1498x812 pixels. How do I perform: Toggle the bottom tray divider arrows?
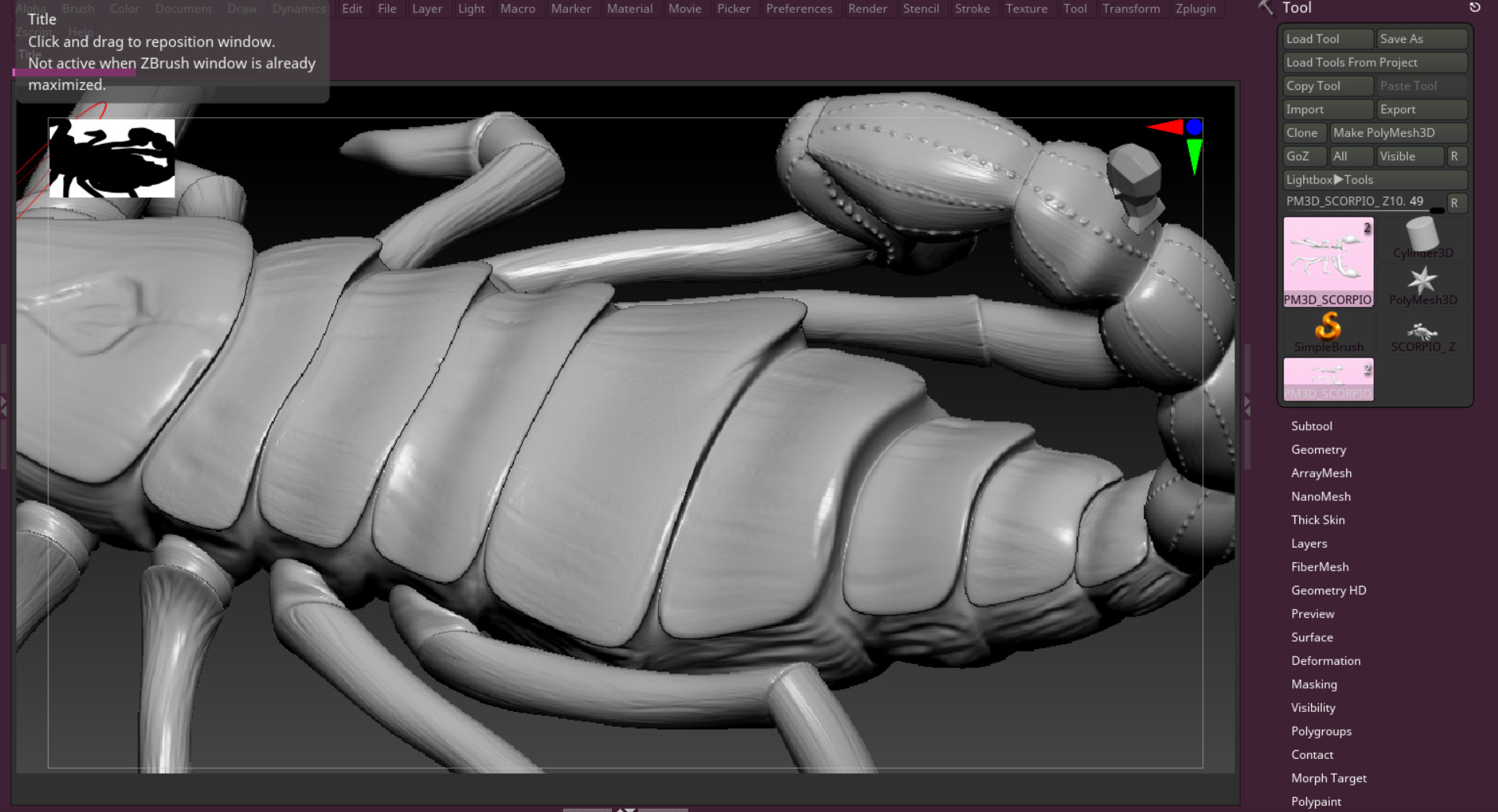(625, 809)
